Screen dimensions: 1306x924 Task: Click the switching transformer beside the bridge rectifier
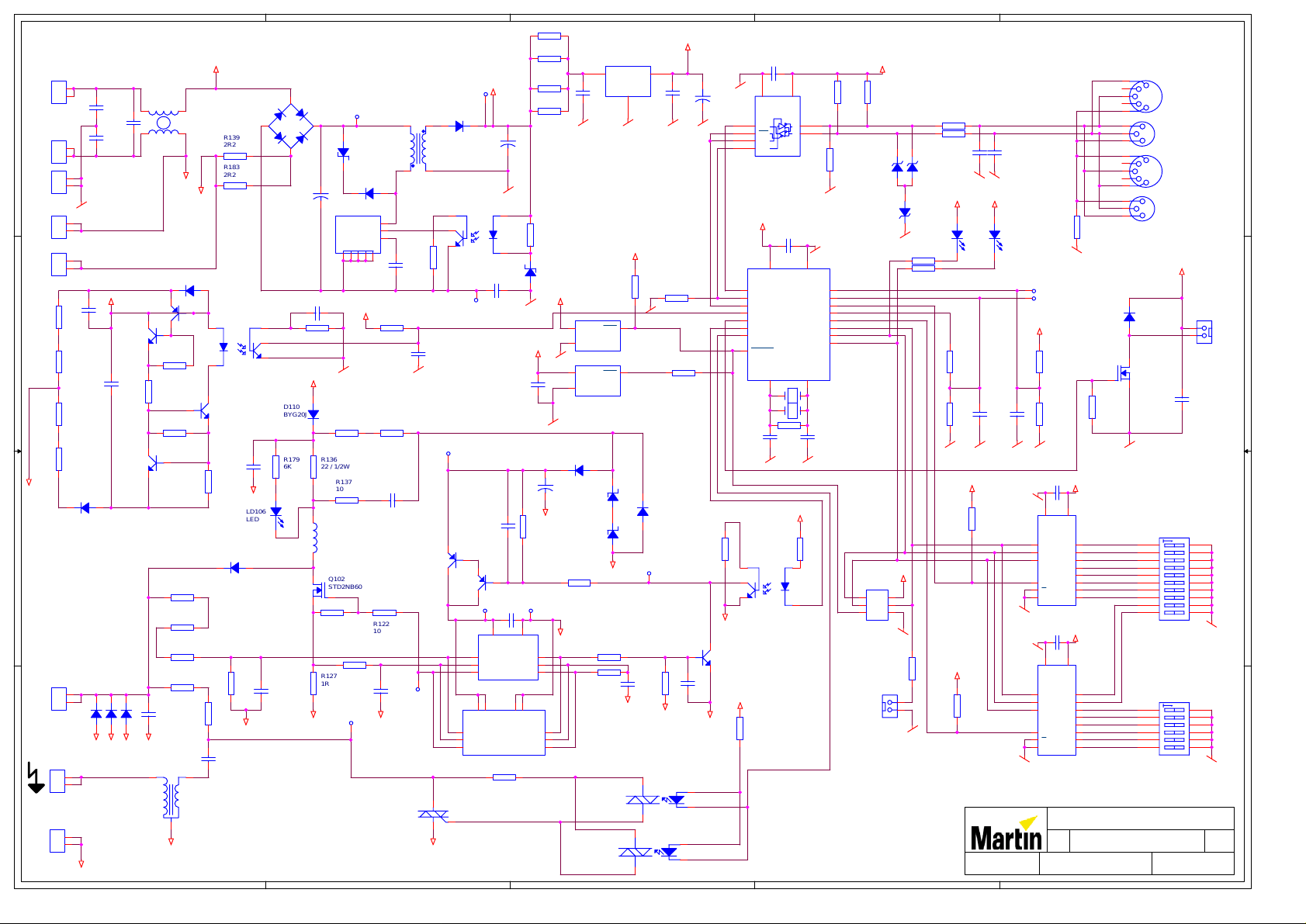pyautogui.click(x=418, y=148)
